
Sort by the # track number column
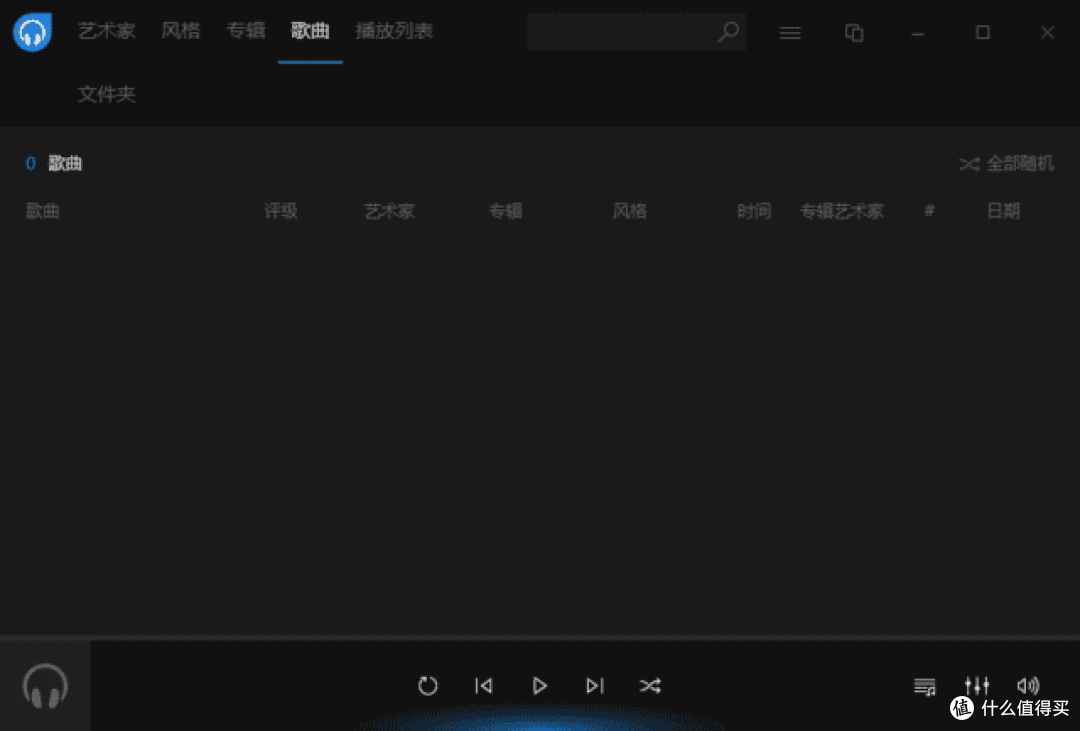929,210
